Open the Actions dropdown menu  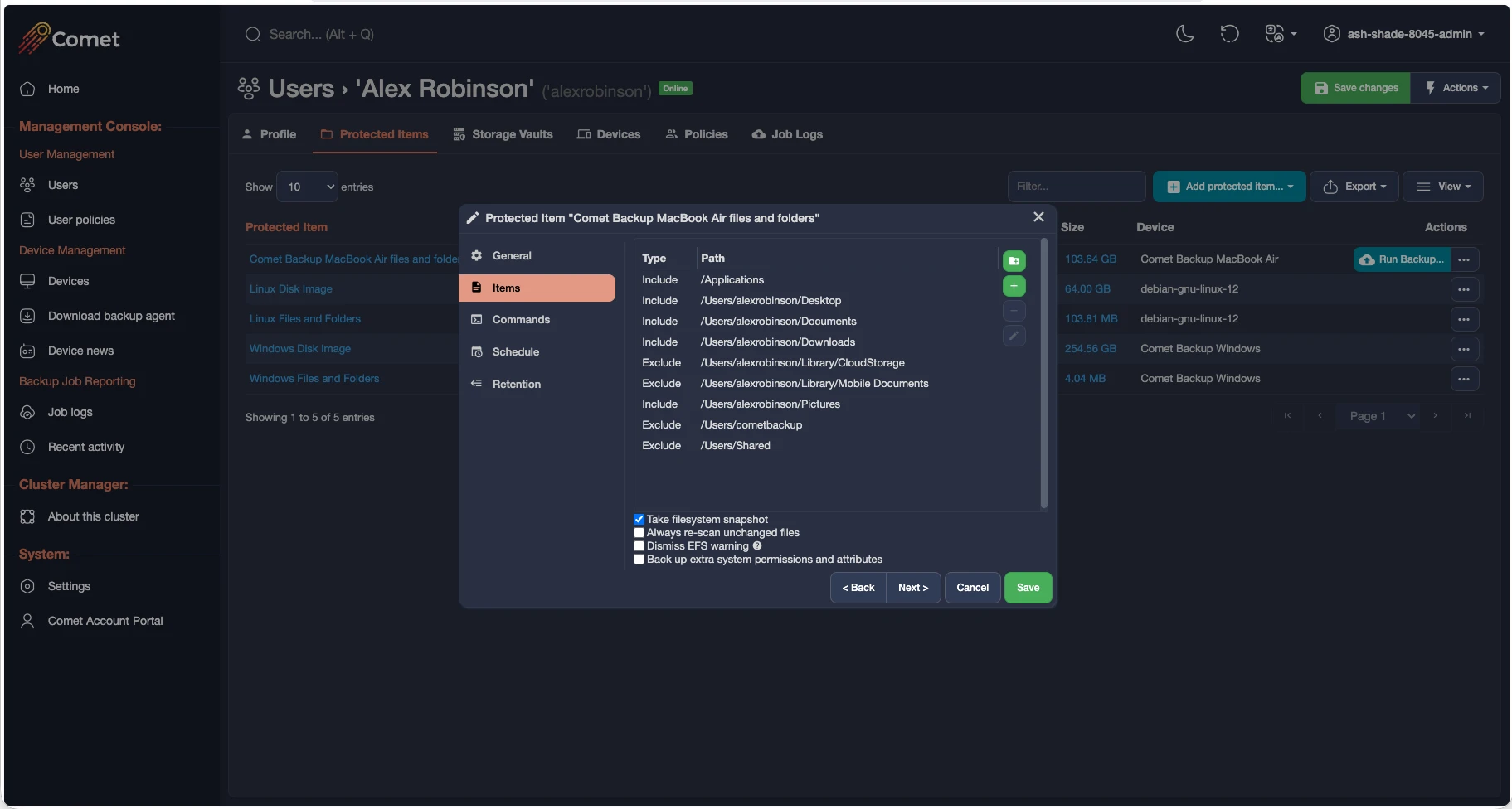pos(1456,88)
